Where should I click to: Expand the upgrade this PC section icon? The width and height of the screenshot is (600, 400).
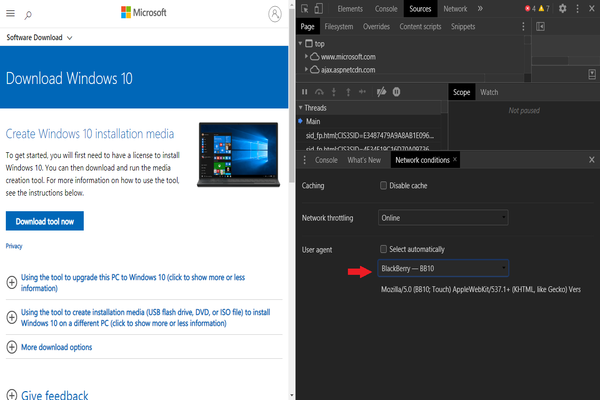click(12, 282)
